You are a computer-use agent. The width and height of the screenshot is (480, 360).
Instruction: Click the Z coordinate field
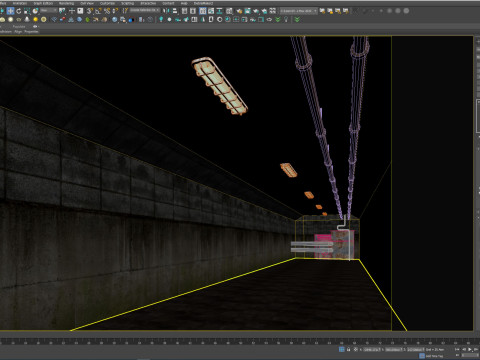pyautogui.click(x=416, y=349)
